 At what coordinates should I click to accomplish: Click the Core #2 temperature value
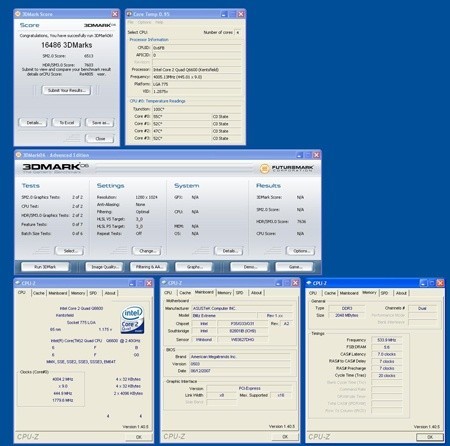tap(181, 131)
